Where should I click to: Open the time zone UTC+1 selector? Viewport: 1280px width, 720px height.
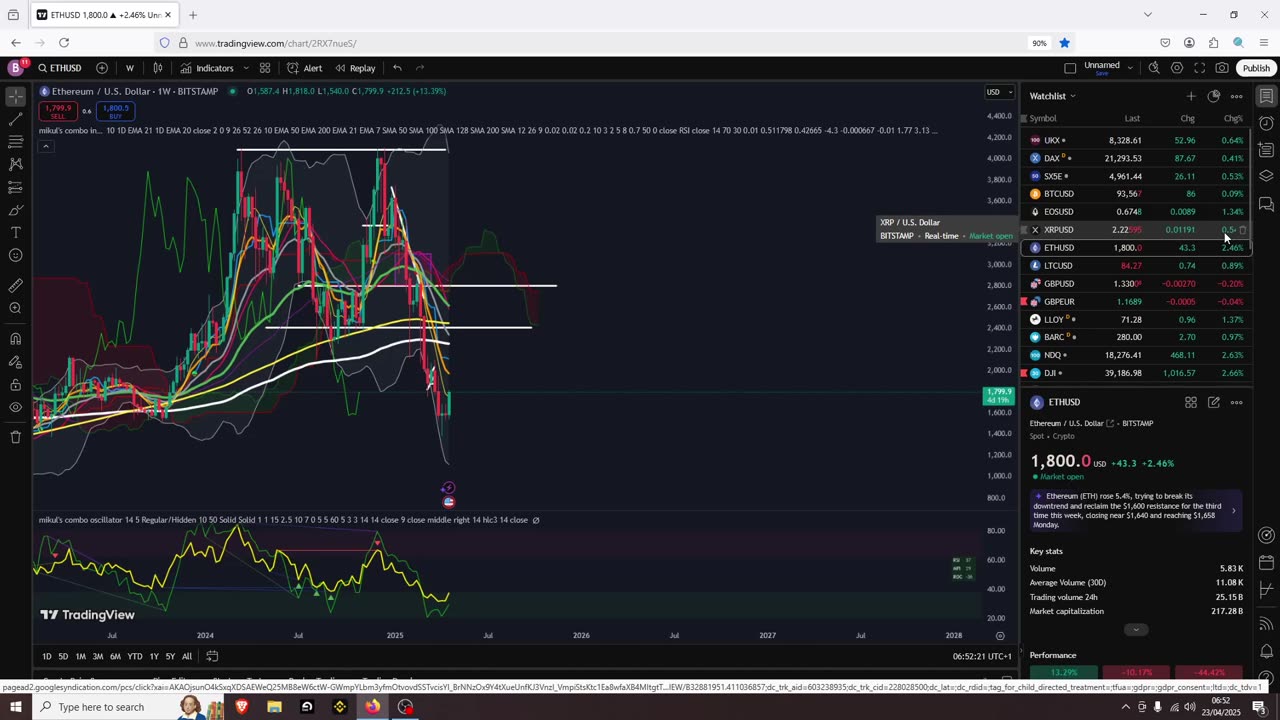tap(982, 656)
